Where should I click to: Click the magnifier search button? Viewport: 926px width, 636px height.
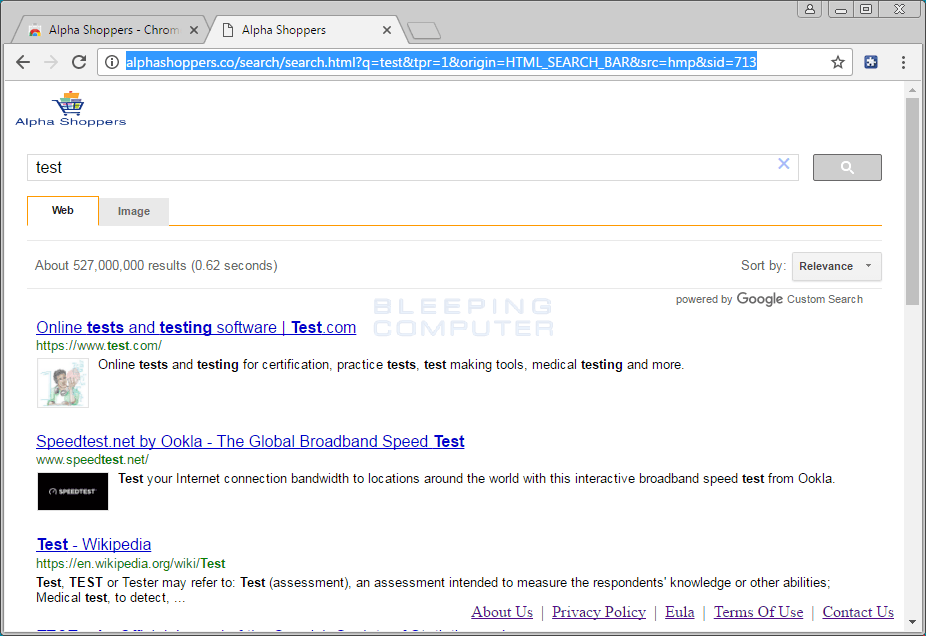pos(847,168)
